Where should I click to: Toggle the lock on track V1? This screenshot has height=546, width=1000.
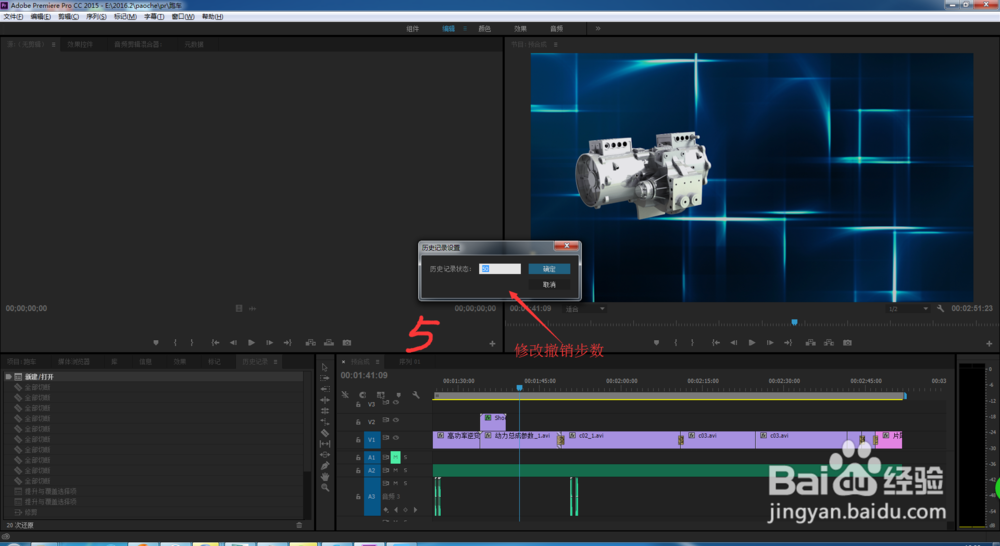click(x=358, y=439)
